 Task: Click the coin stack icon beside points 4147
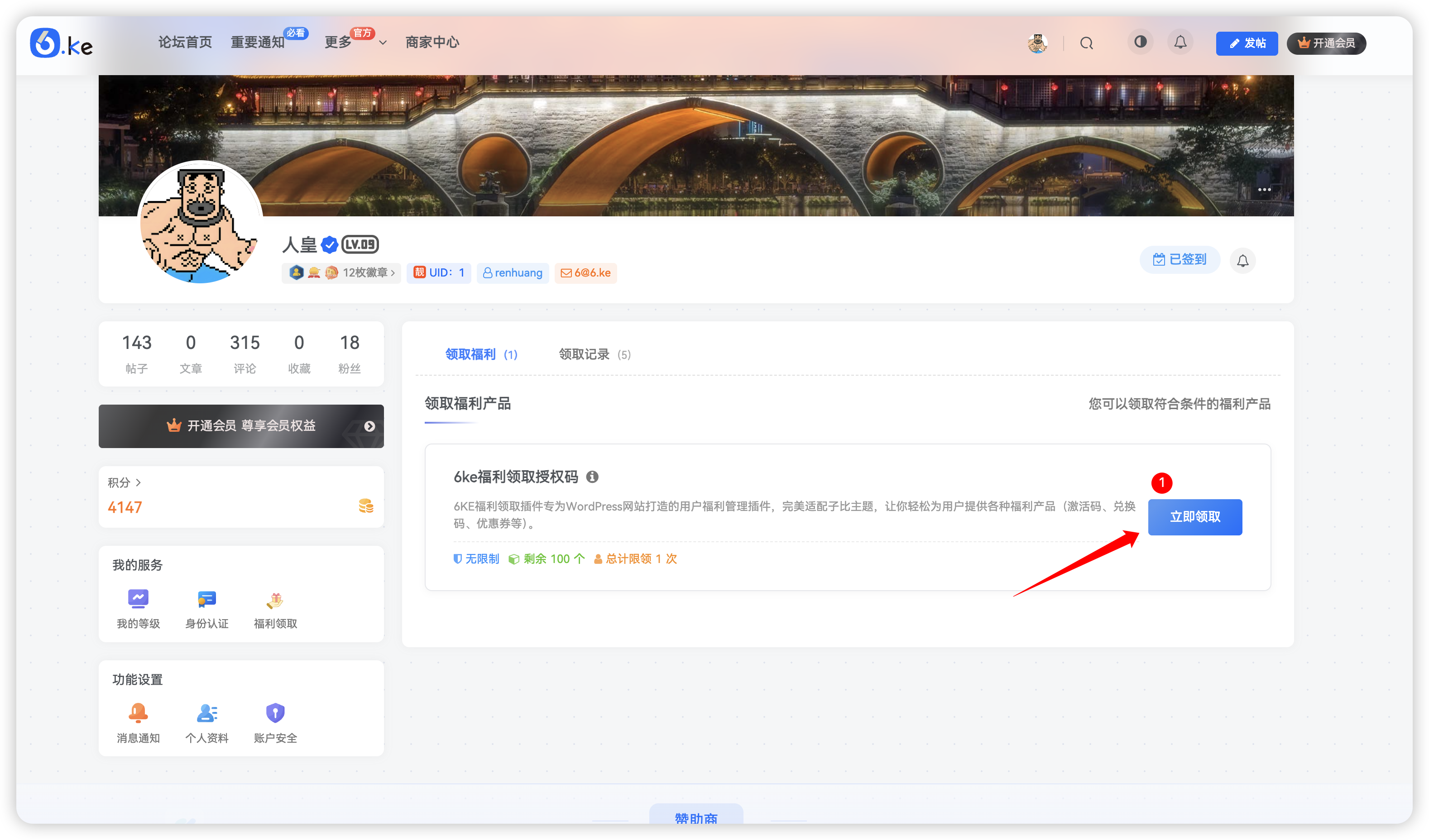(x=366, y=506)
